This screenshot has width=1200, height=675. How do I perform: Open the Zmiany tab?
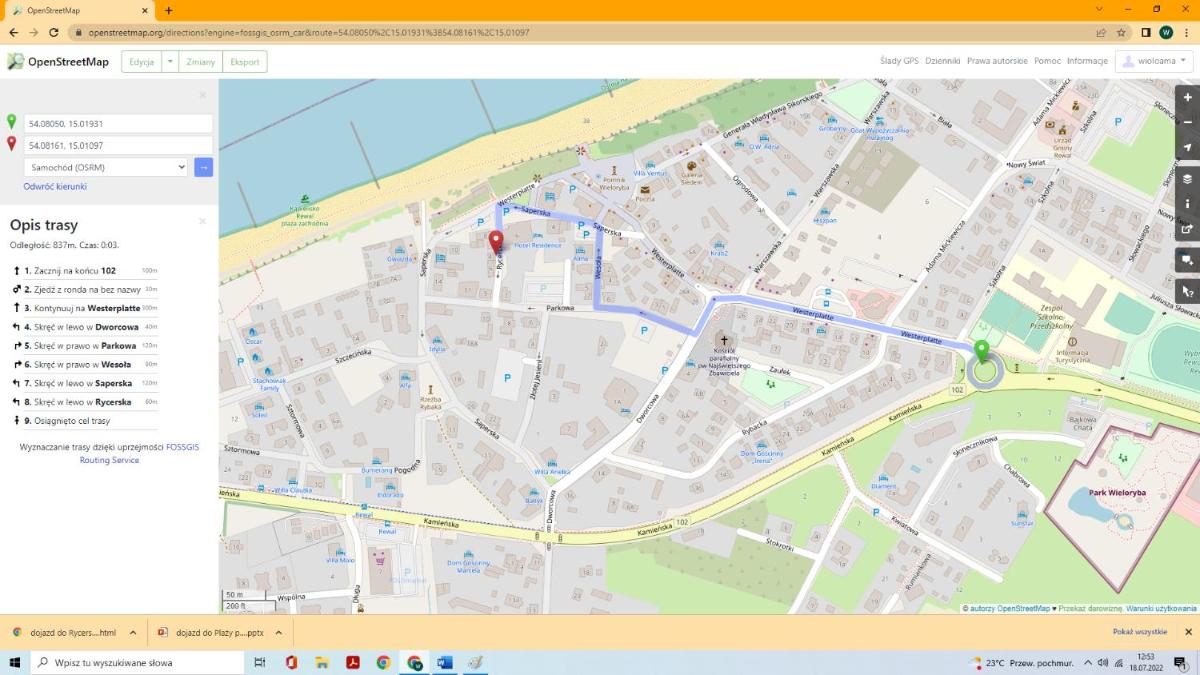(201, 62)
